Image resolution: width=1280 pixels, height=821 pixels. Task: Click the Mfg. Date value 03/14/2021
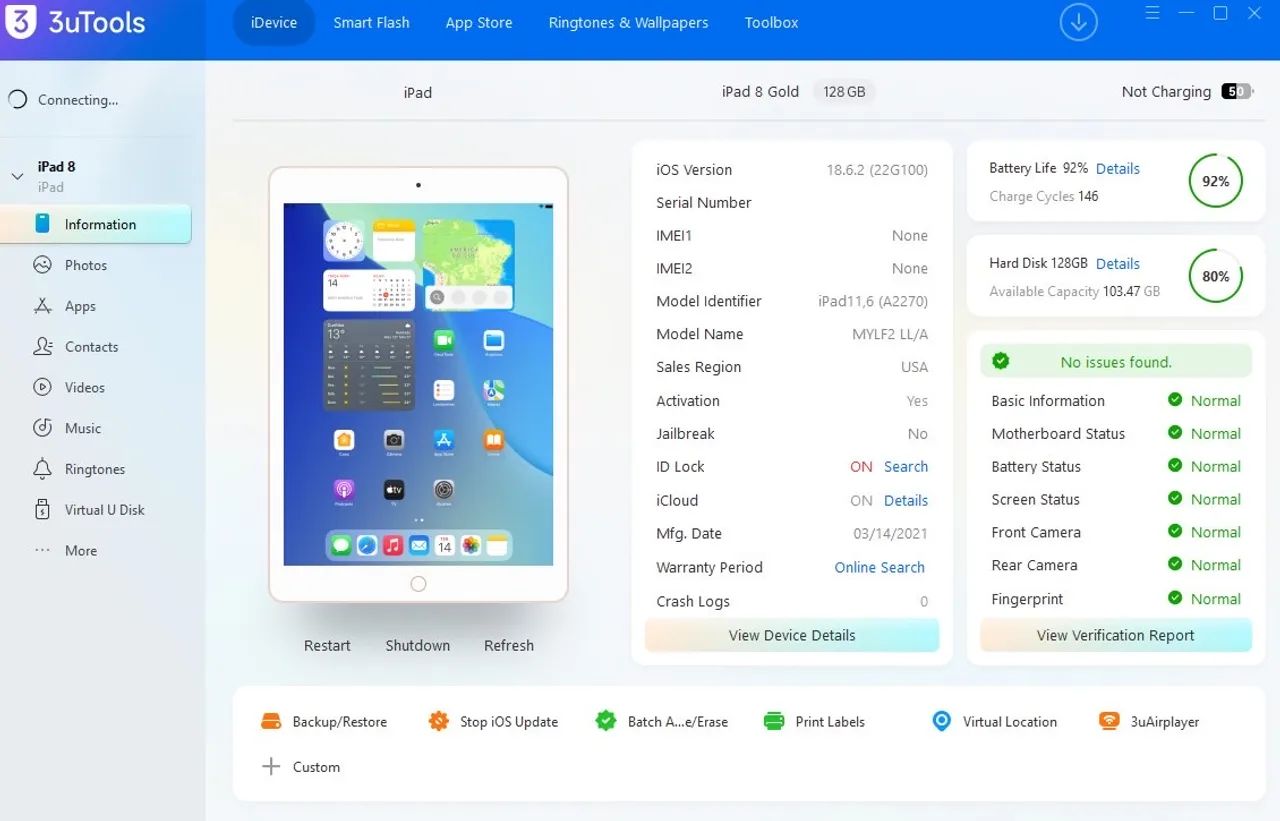(x=891, y=534)
